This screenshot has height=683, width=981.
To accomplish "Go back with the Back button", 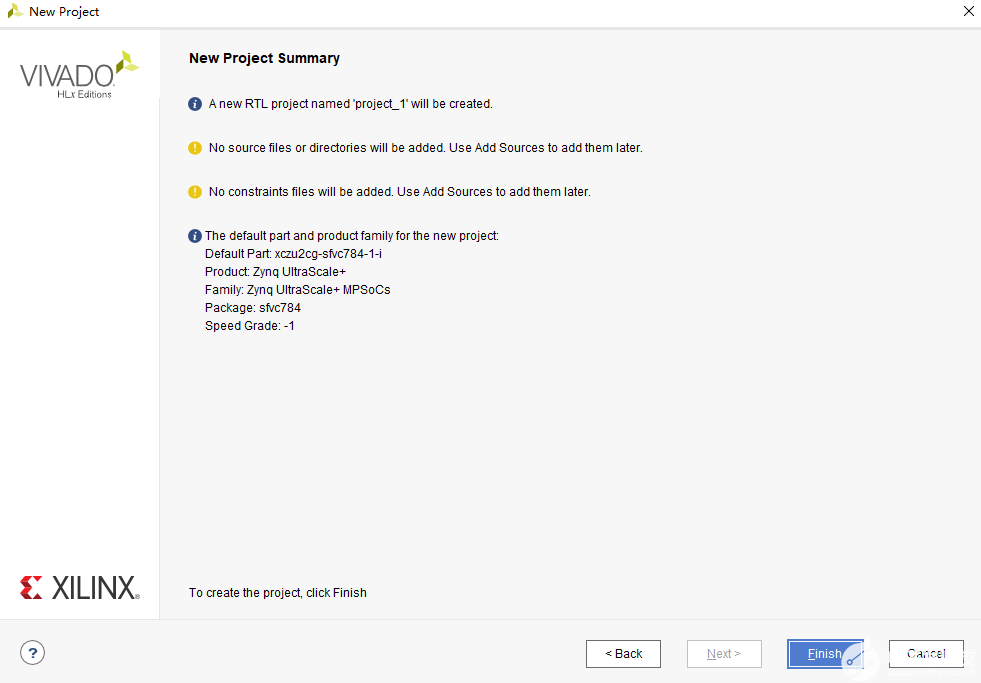I will coord(623,654).
